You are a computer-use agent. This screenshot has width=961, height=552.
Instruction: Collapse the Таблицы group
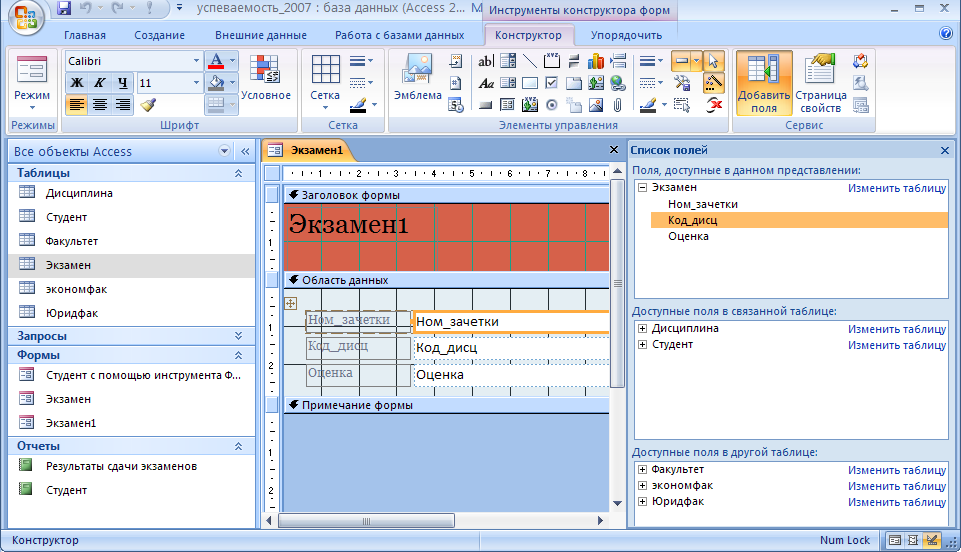click(x=238, y=173)
